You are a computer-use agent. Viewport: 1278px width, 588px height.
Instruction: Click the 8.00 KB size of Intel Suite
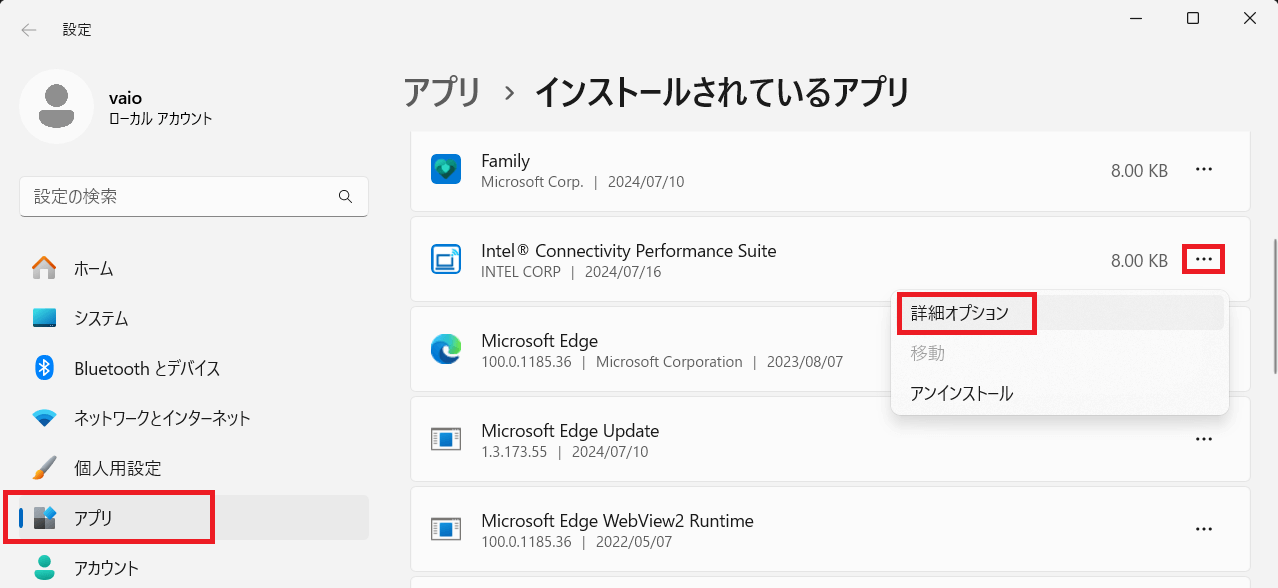click(1139, 261)
